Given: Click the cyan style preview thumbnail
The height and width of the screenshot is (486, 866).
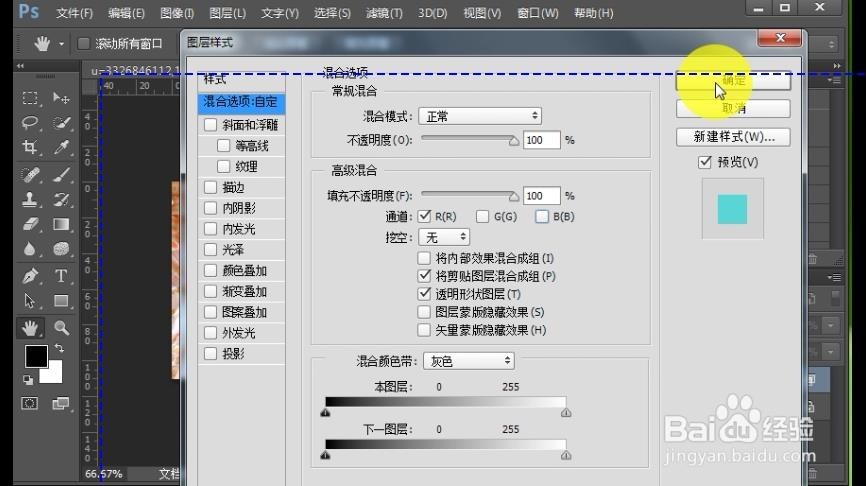Looking at the screenshot, I should (x=732, y=209).
